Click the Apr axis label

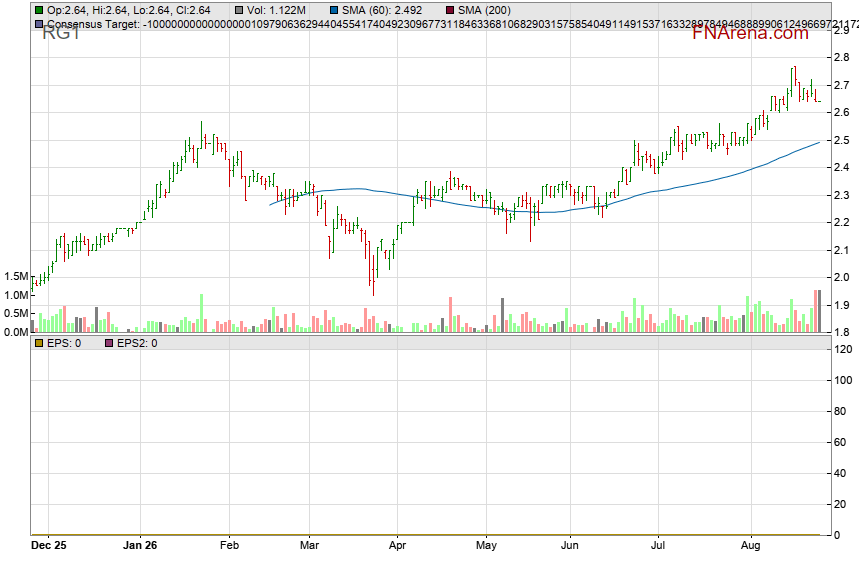click(x=397, y=545)
